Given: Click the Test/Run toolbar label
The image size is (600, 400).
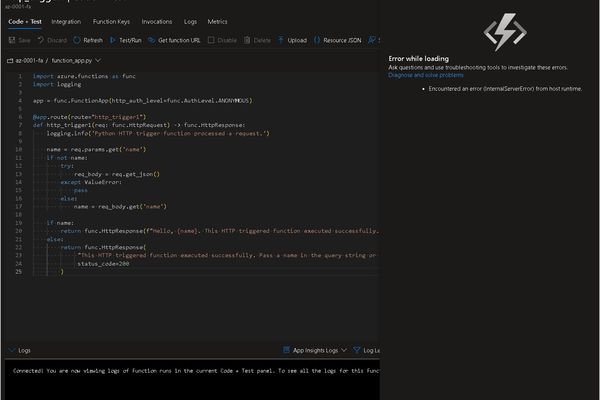Looking at the screenshot, I should [x=130, y=40].
